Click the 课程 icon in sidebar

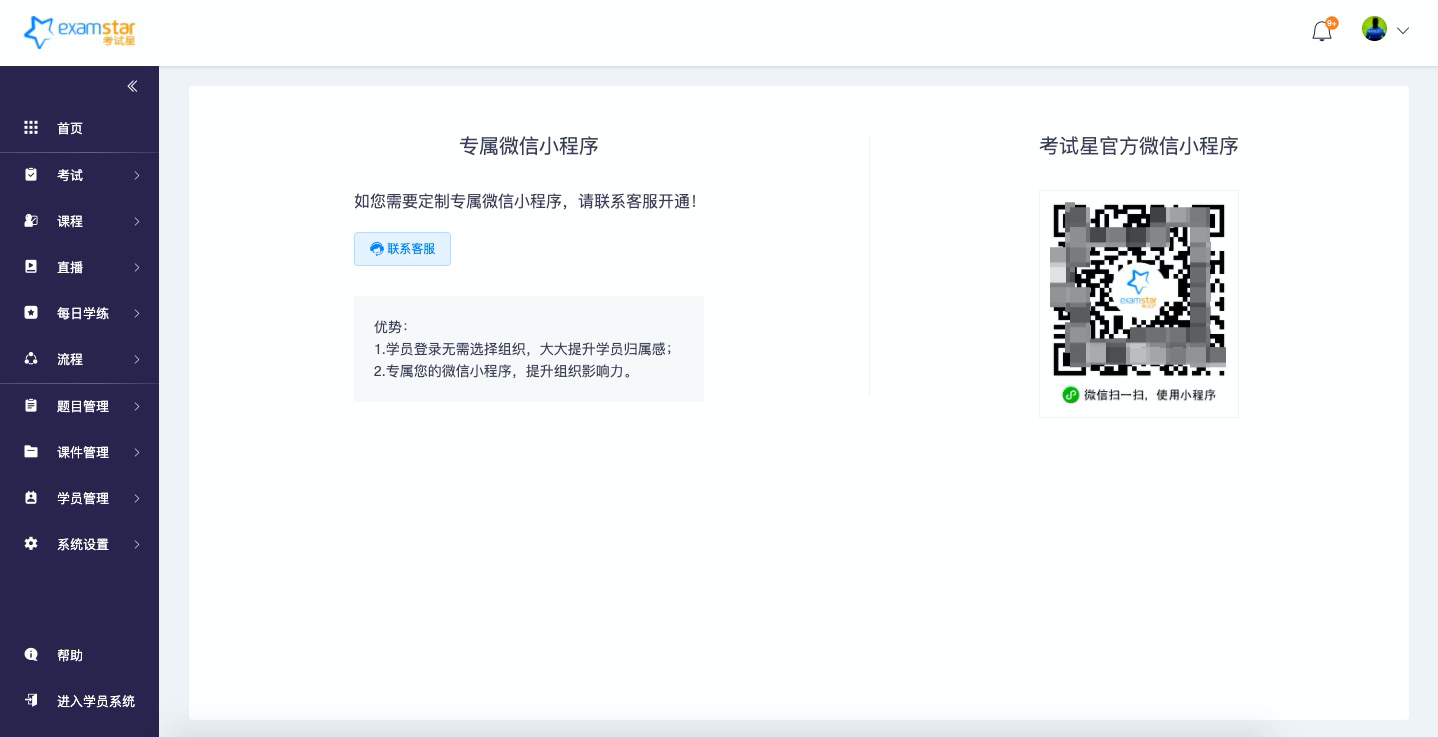tap(31, 220)
